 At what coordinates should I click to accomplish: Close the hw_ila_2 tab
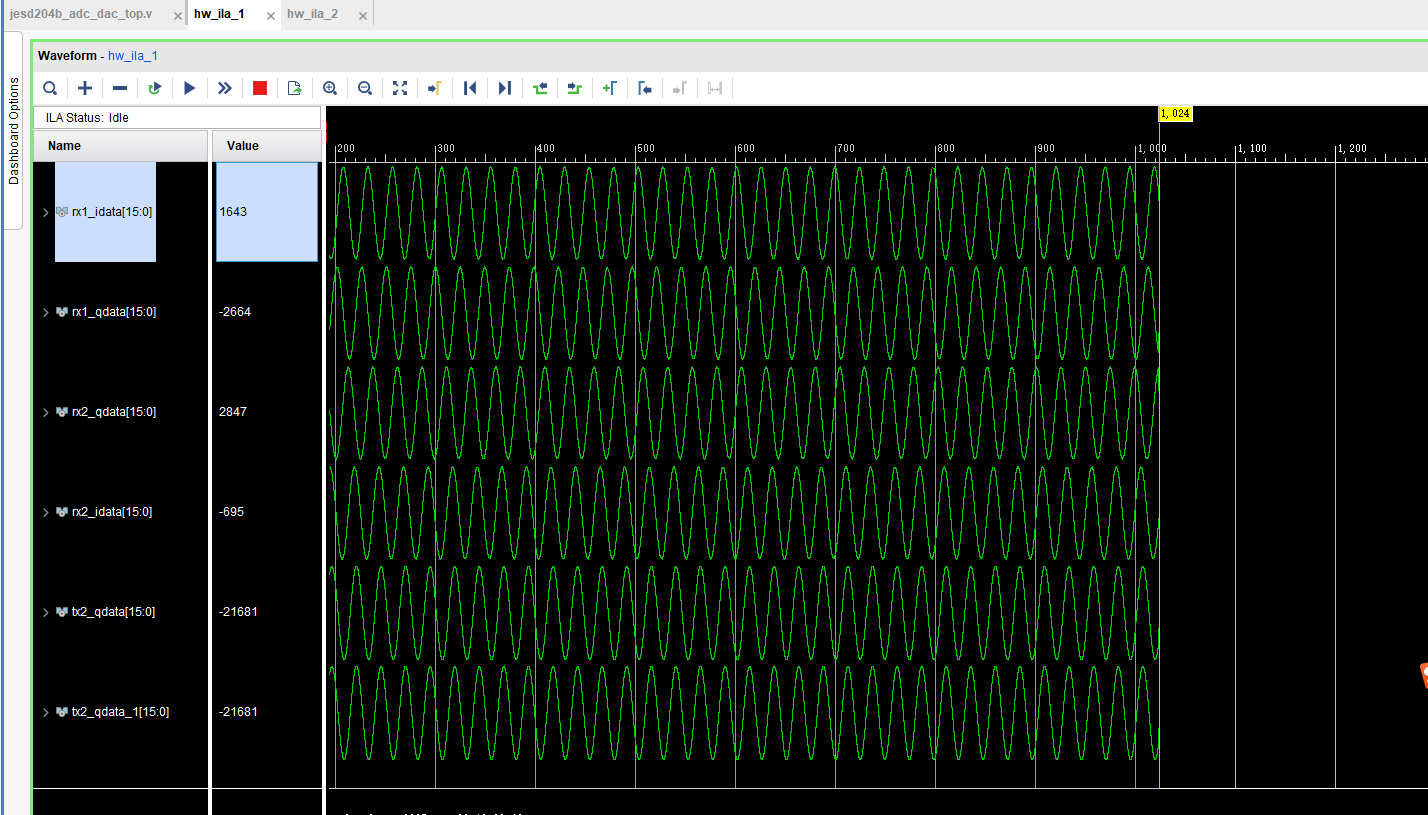coord(362,16)
